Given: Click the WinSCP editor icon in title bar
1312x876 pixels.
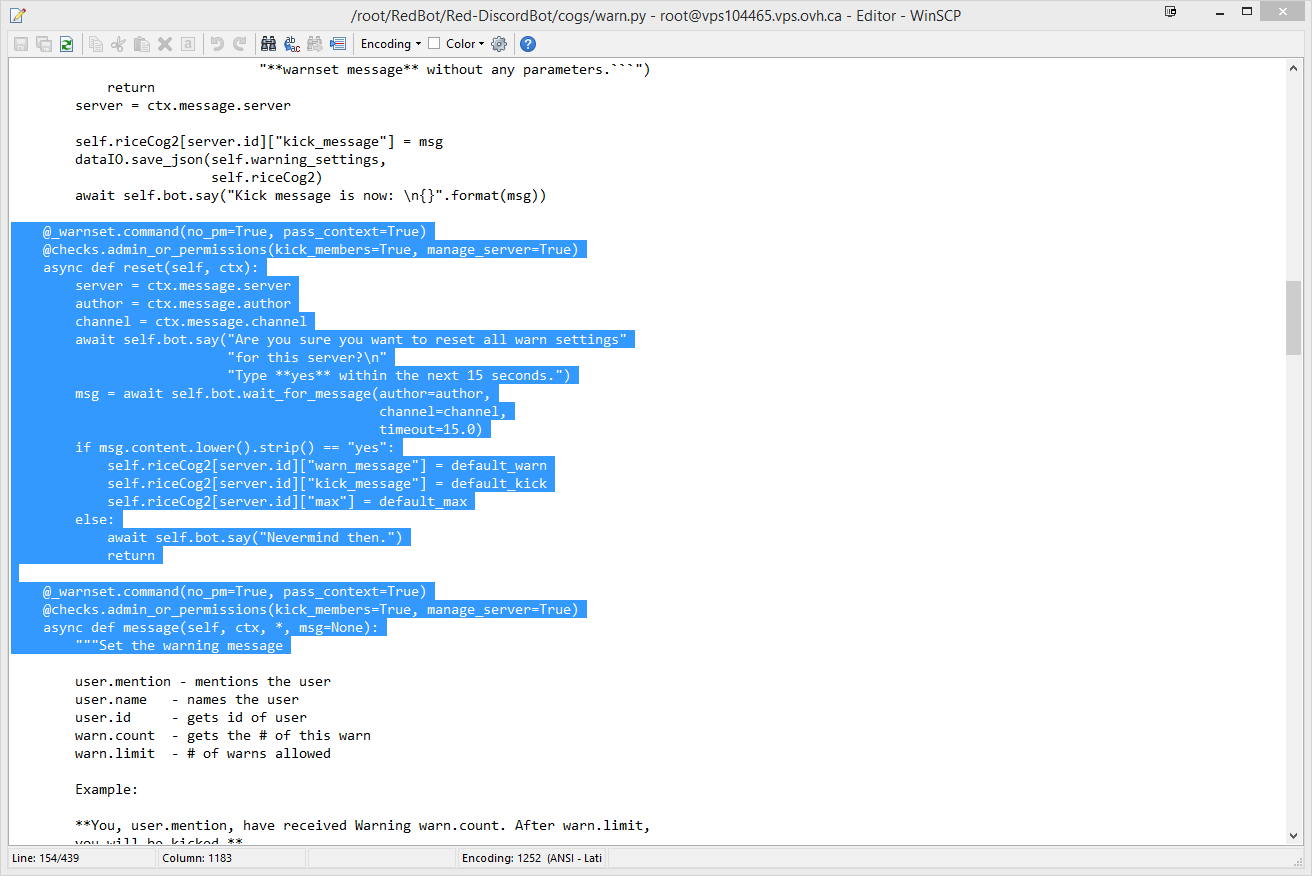Looking at the screenshot, I should click(x=17, y=15).
